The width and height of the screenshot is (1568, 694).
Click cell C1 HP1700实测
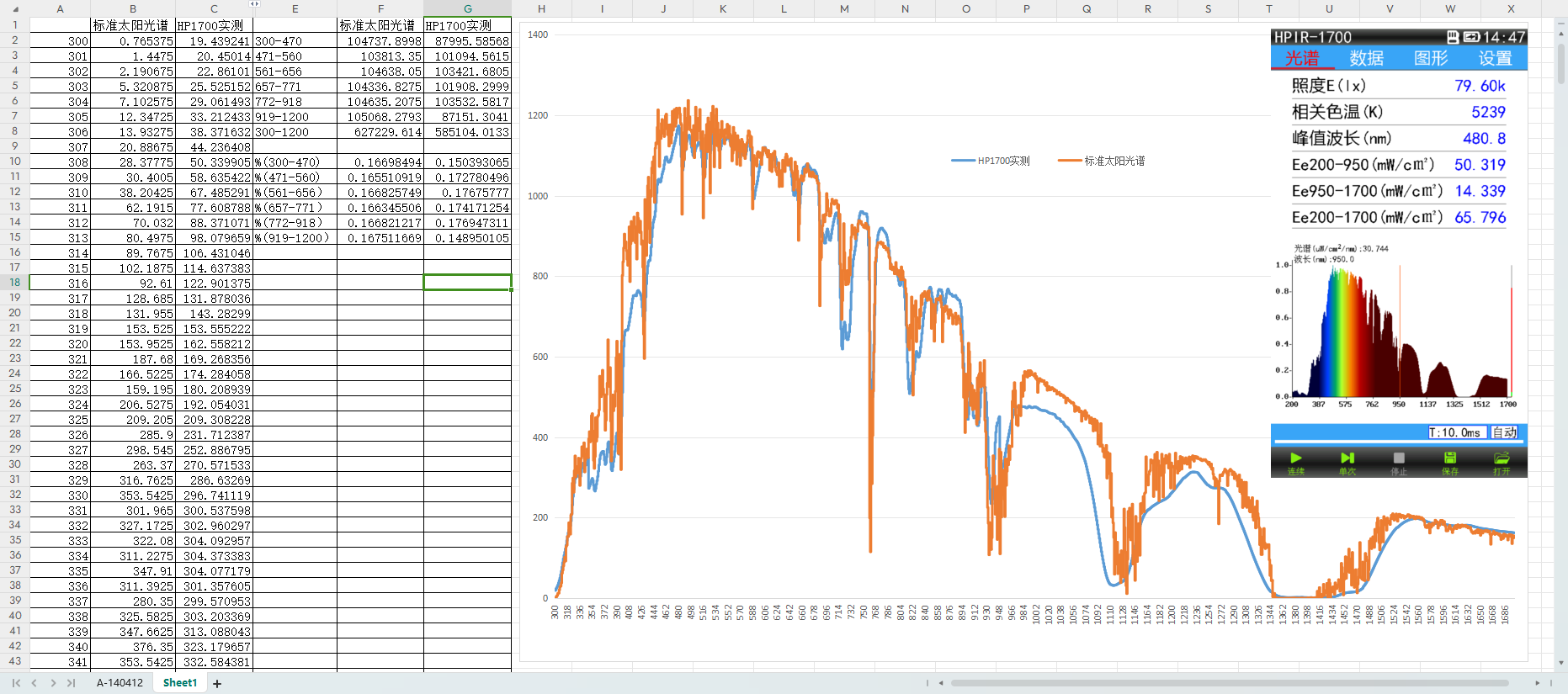click(x=214, y=25)
